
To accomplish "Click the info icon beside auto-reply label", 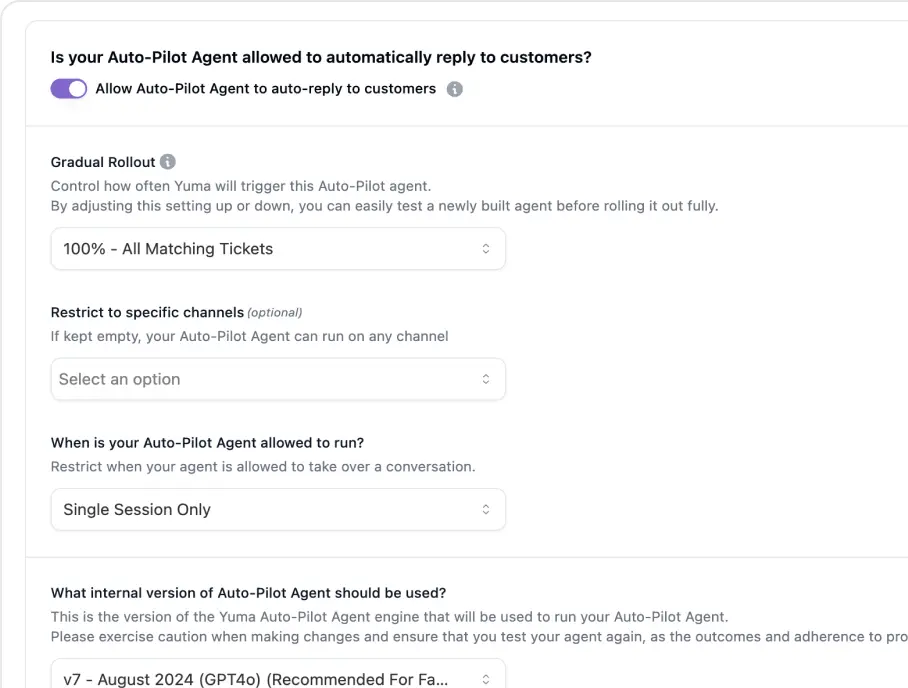I will click(454, 89).
